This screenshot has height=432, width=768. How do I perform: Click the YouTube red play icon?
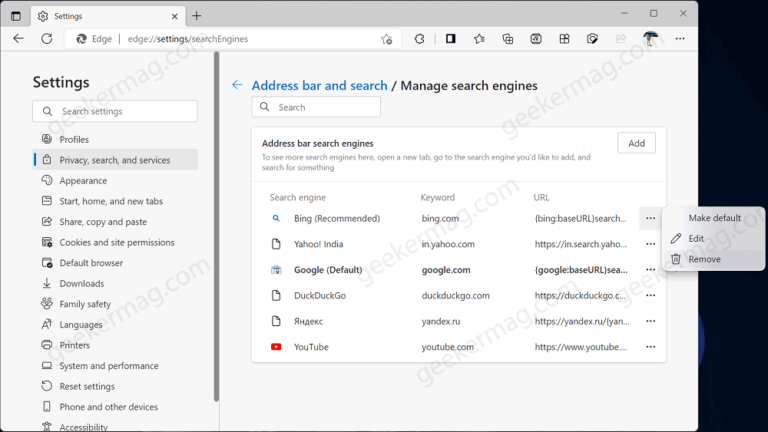(276, 347)
